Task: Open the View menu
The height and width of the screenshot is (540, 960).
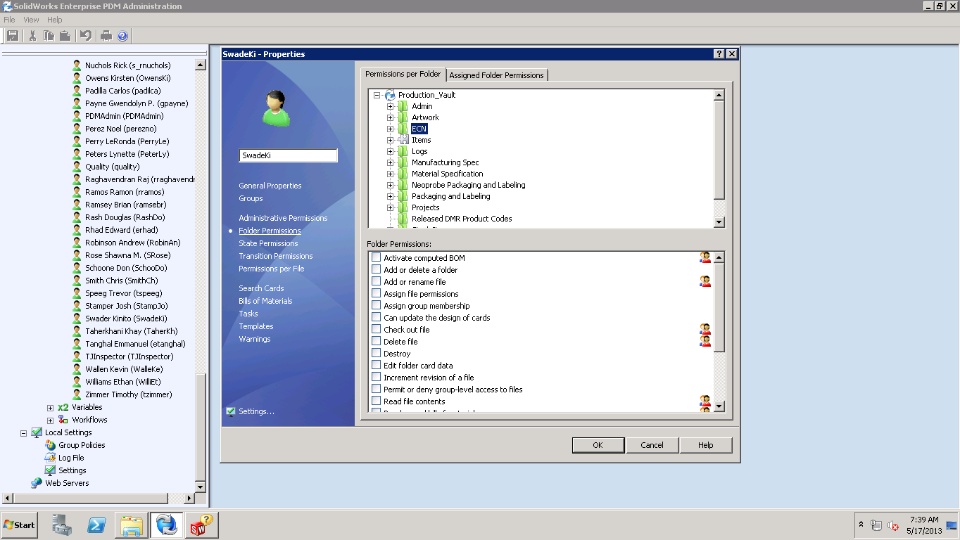Action: (31, 20)
